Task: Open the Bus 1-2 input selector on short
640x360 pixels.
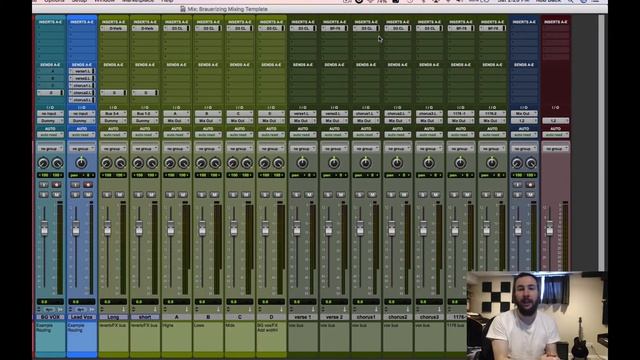Action: click(145, 113)
